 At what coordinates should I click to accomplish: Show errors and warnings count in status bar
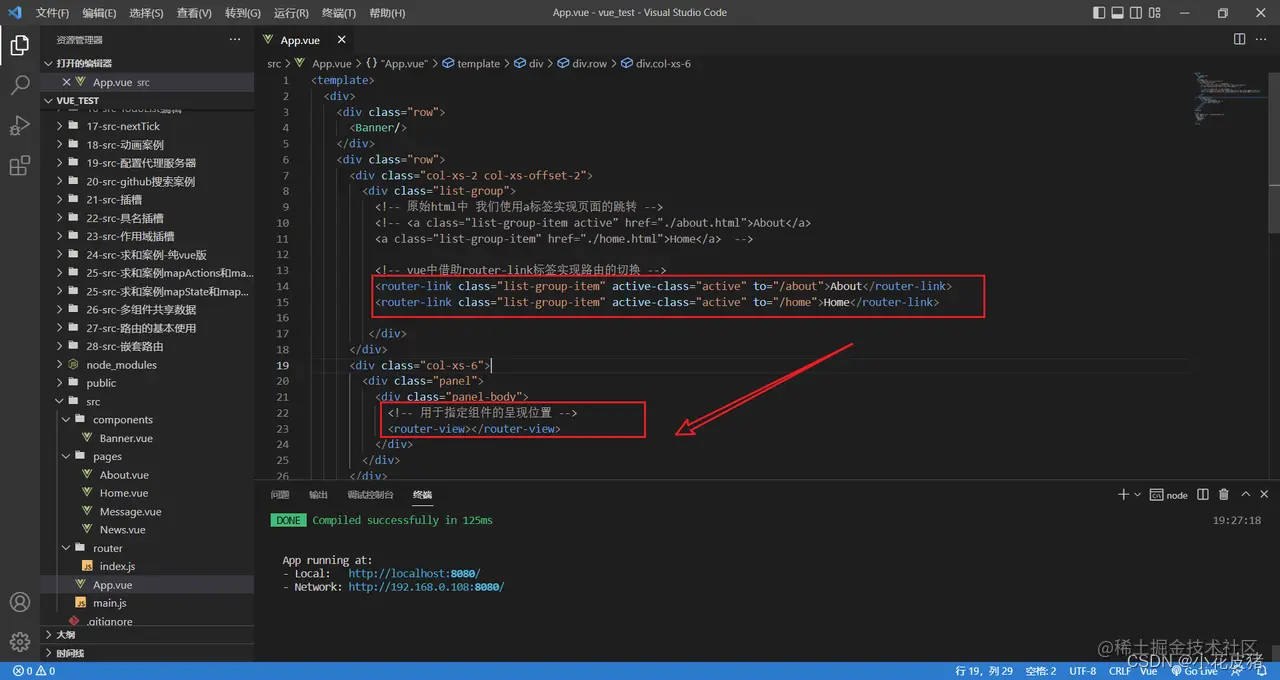(x=34, y=671)
